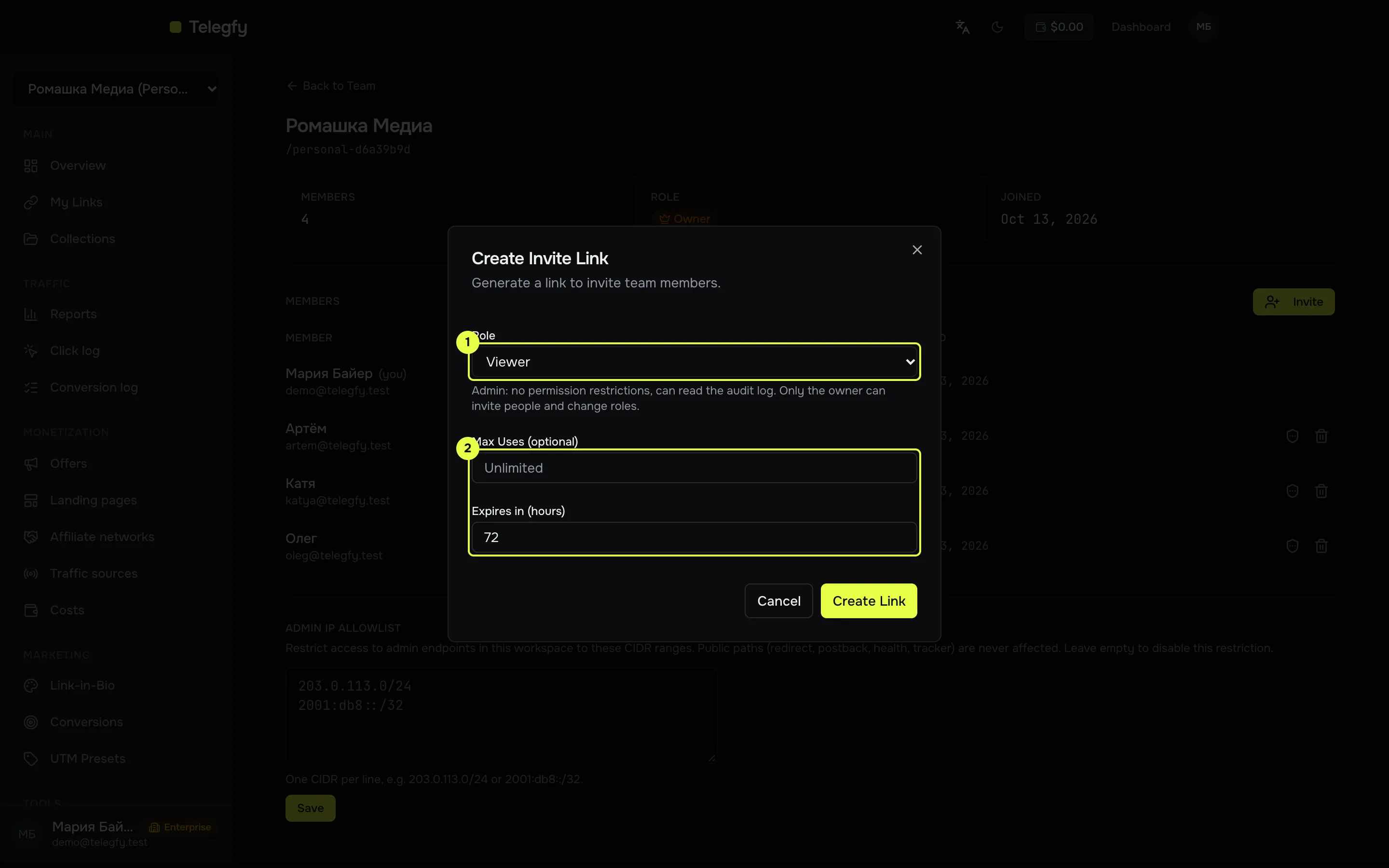The height and width of the screenshot is (868, 1389).
Task: Toggle dark mode moon icon
Action: pos(997,27)
